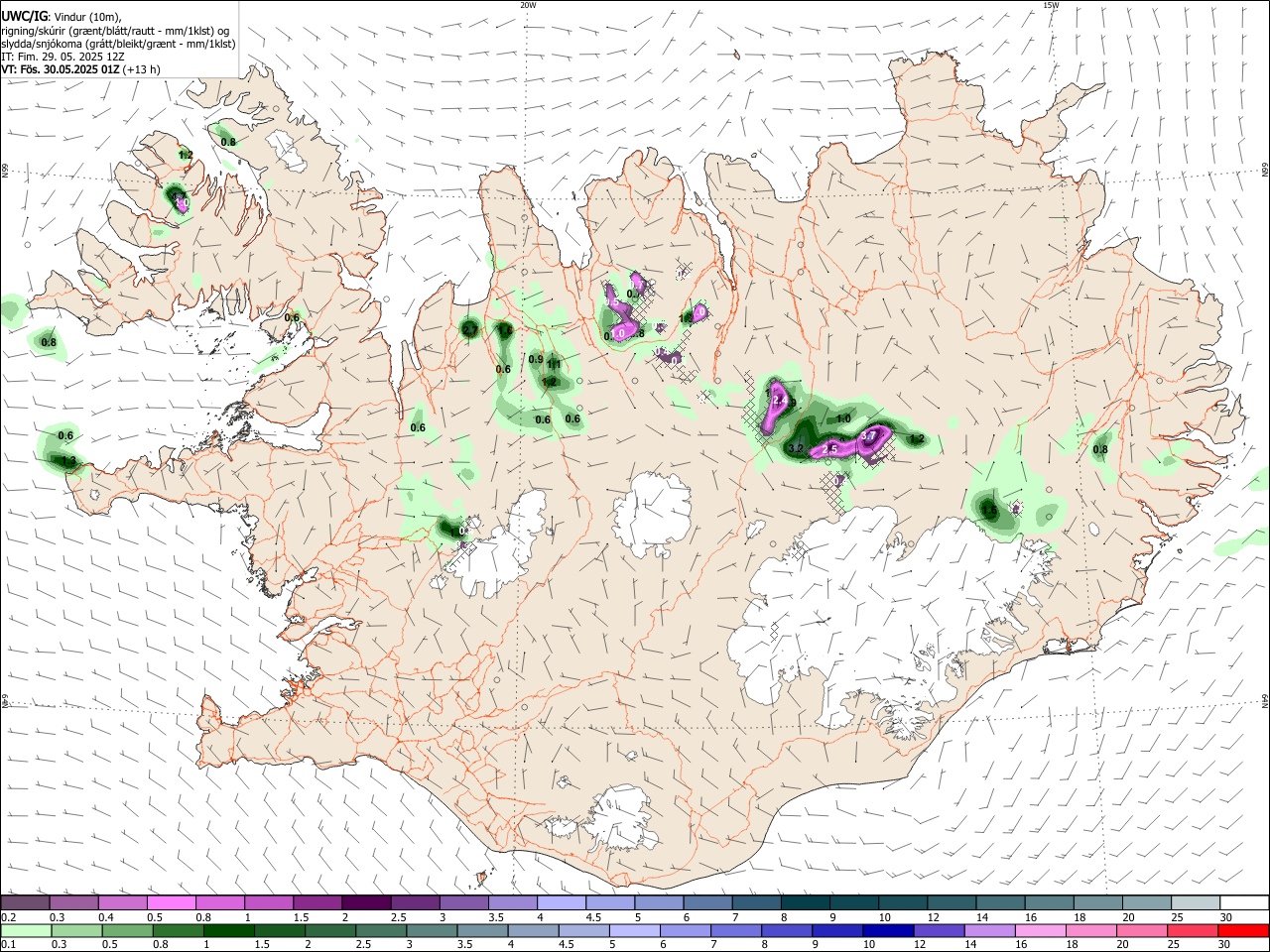Click the 2.5 value in the pink map cell
This screenshot has width=1270, height=952.
pyautogui.click(x=831, y=449)
